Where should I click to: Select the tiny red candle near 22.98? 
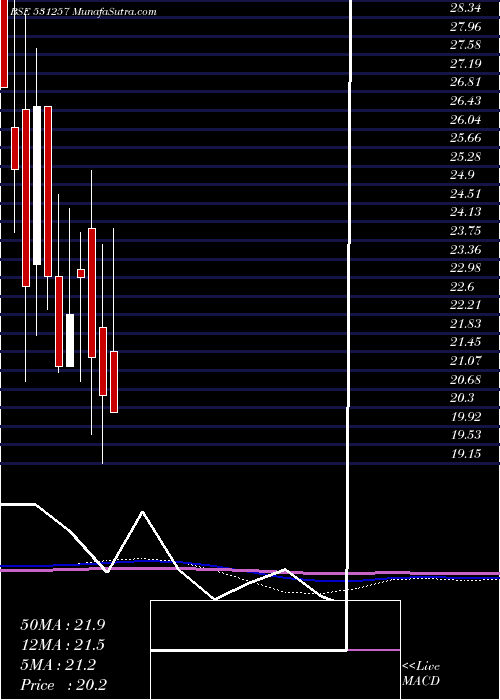coord(81,273)
